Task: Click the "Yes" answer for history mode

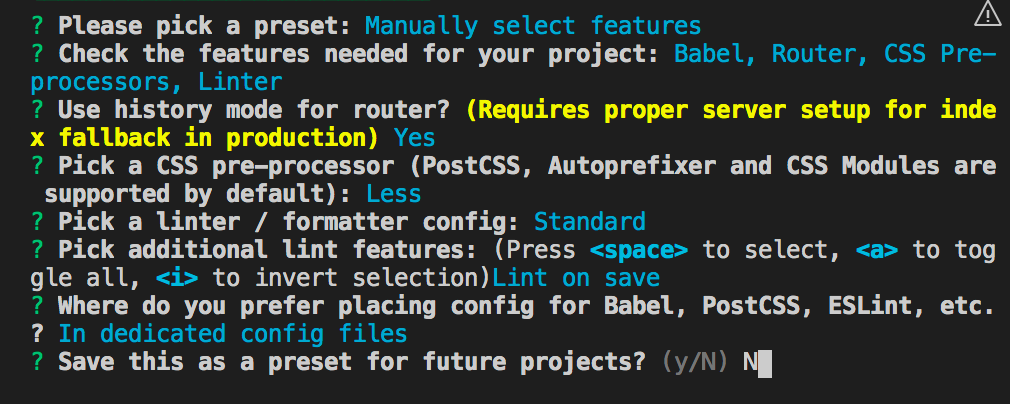Action: pos(414,137)
